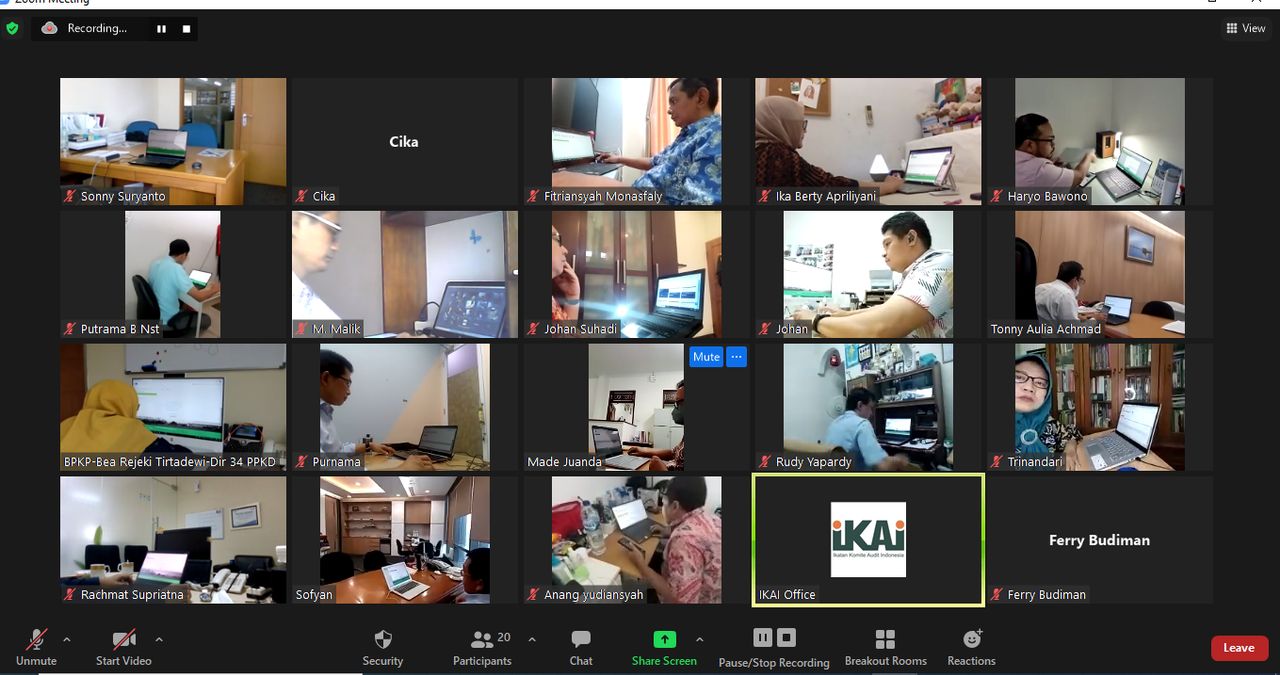The height and width of the screenshot is (675, 1280).
Task: Select Ferry Budiman participant tile
Action: (1100, 540)
